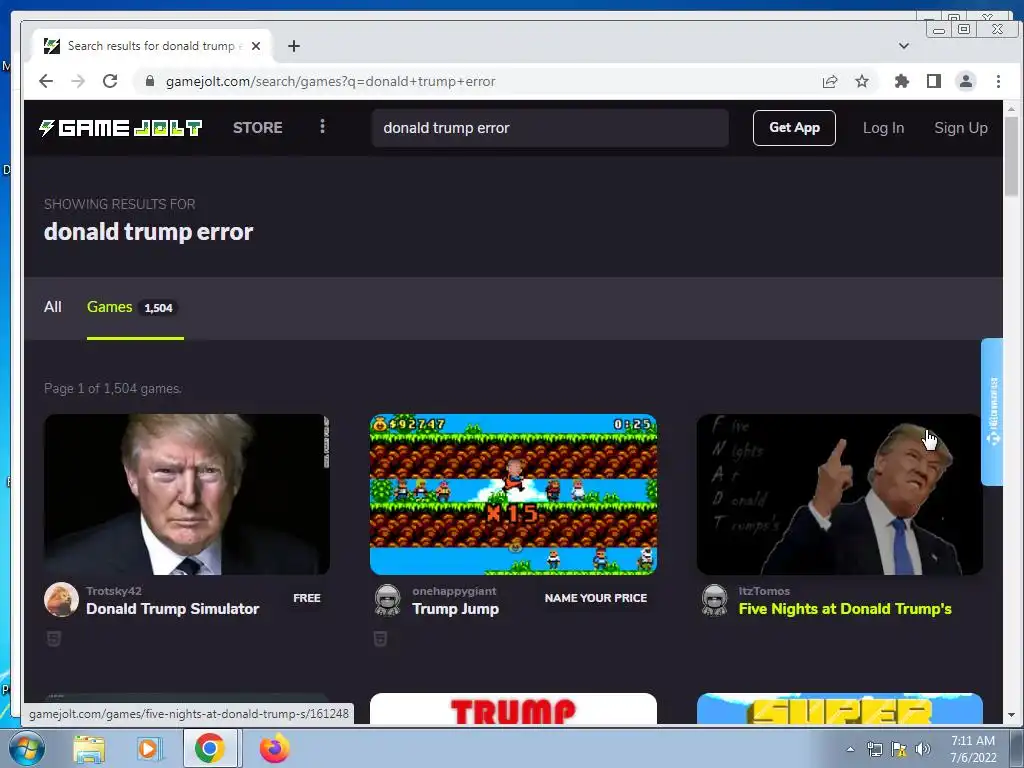Launch Firefox from the taskbar
The width and height of the screenshot is (1024, 768).
(x=274, y=748)
